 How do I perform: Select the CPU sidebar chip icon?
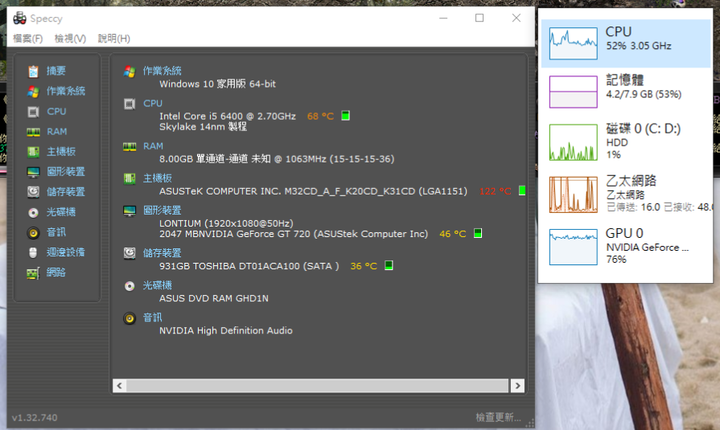[33, 112]
